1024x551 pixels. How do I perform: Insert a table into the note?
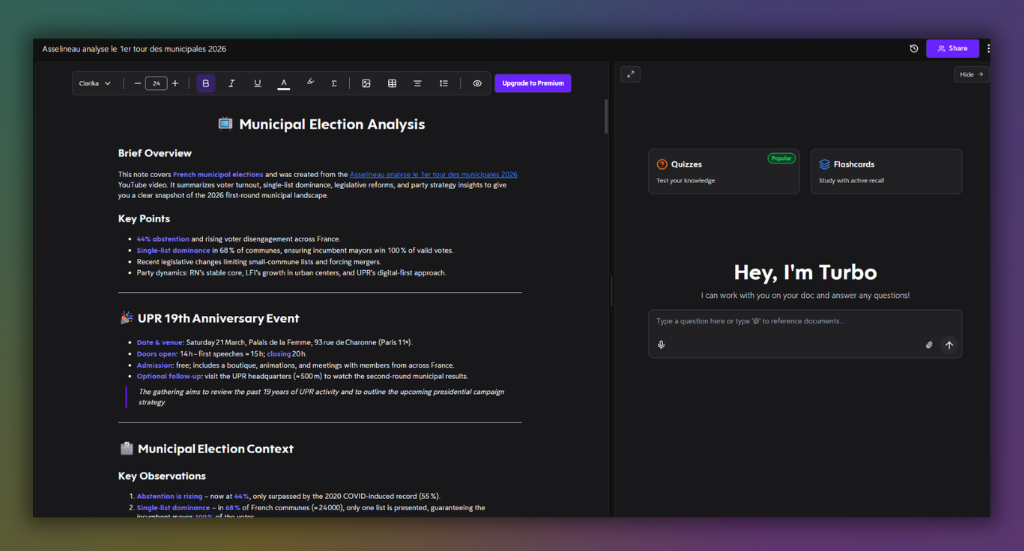(392, 83)
